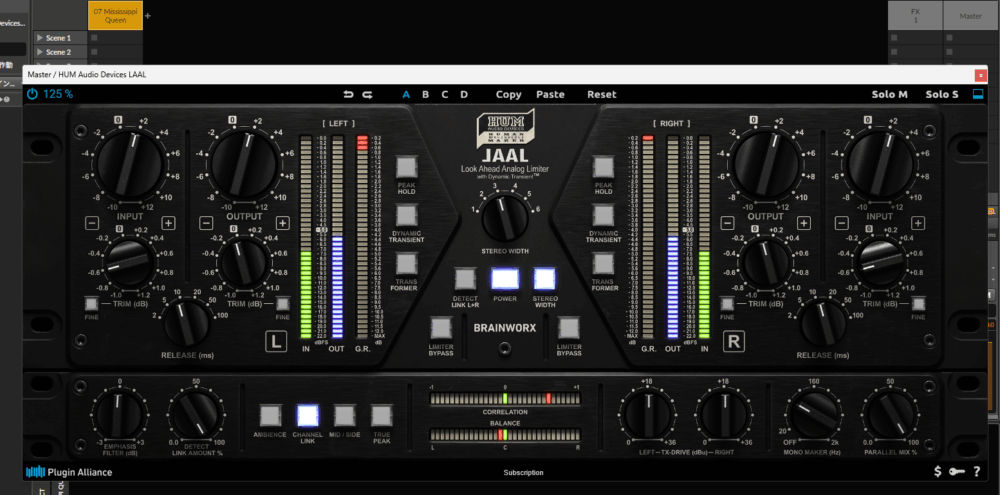Toggle FINE button for left input trim
This screenshot has height=495, width=1000.
[91, 304]
